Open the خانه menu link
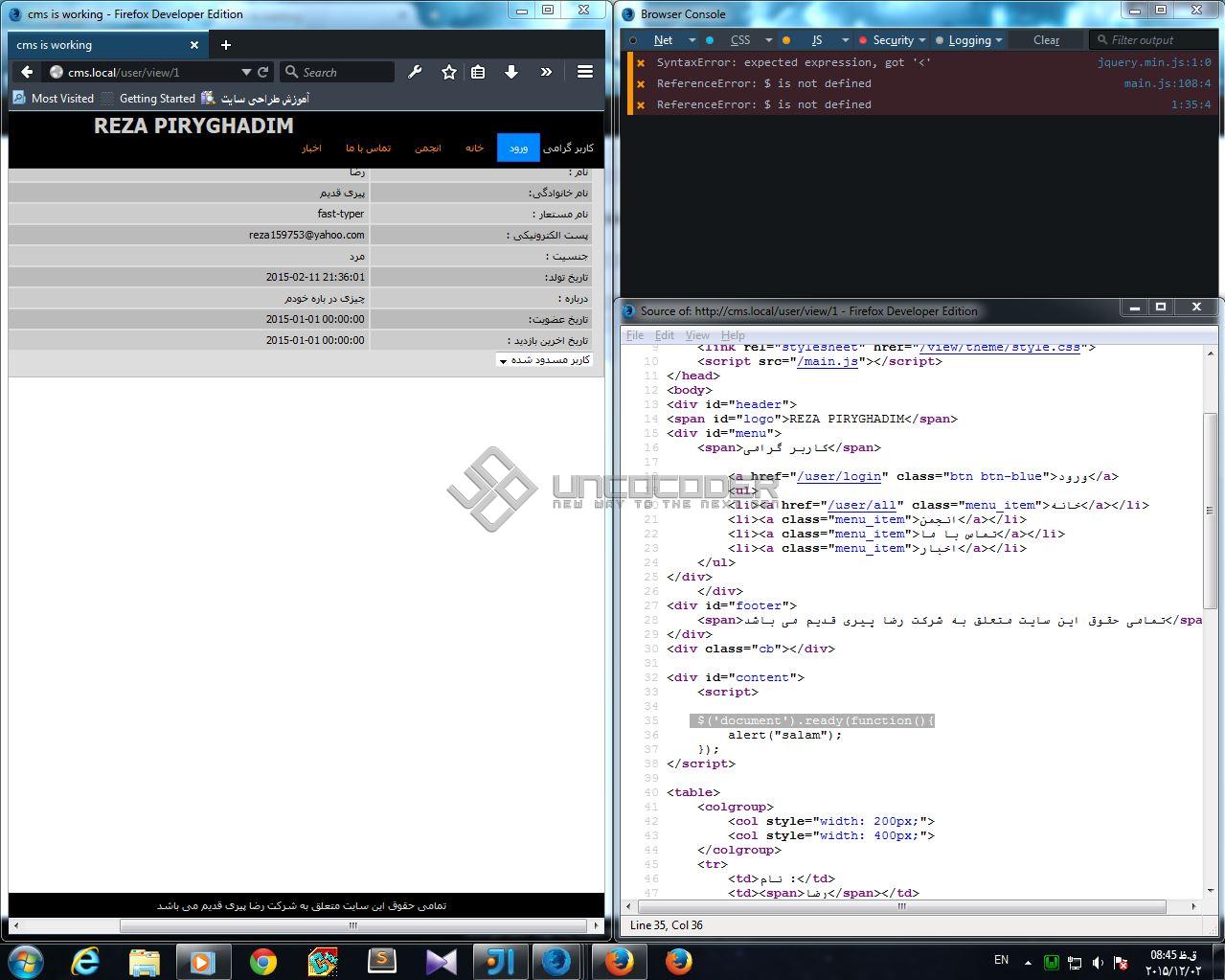1225x980 pixels. pos(475,148)
